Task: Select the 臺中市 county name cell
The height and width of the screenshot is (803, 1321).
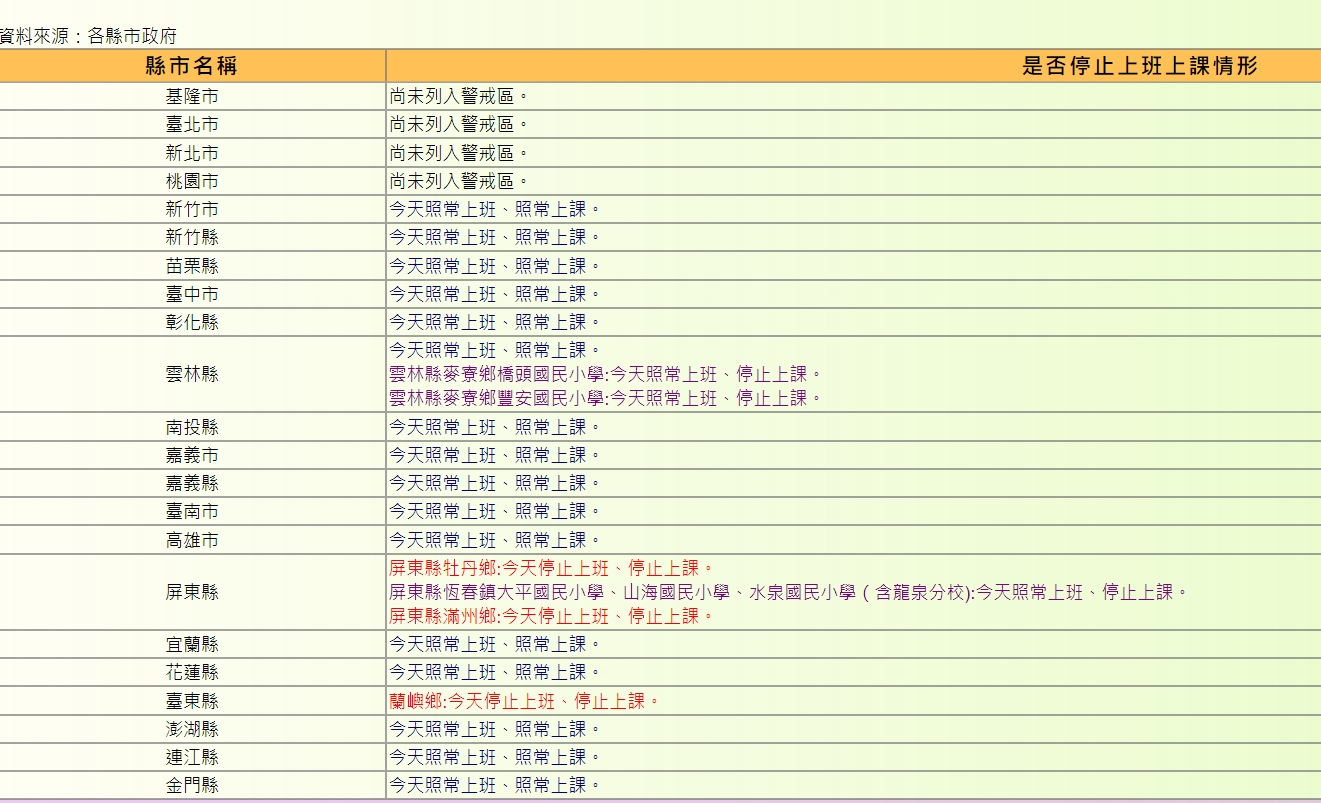Action: pos(192,294)
